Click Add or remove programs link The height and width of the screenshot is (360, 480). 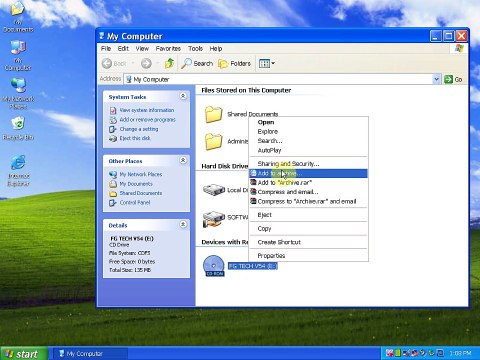[147, 119]
